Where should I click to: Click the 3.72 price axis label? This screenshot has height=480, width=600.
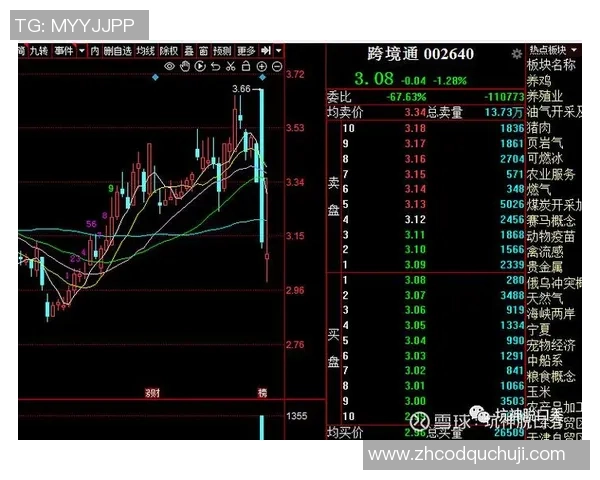pos(295,74)
